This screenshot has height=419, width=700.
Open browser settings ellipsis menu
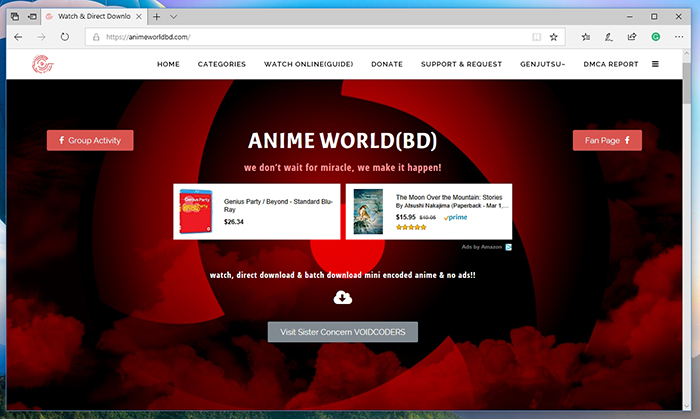tap(679, 37)
